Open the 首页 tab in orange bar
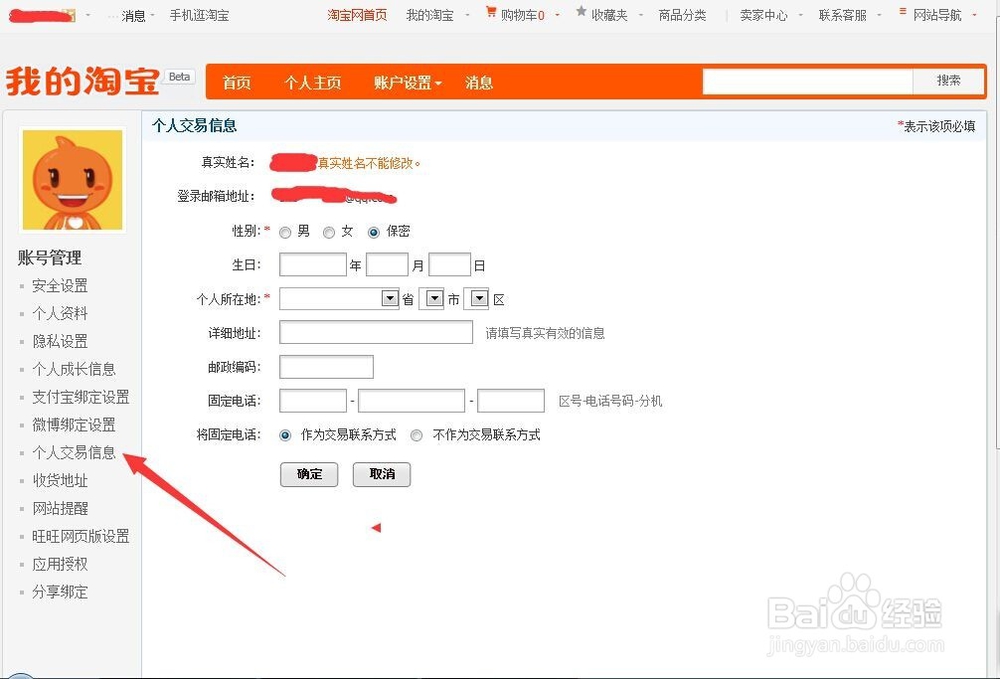The width and height of the screenshot is (1000, 679). 237,83
